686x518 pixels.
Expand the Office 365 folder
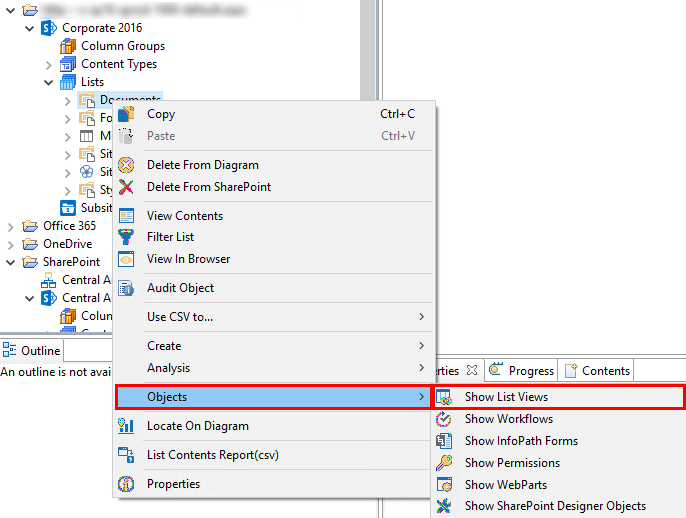(x=11, y=227)
